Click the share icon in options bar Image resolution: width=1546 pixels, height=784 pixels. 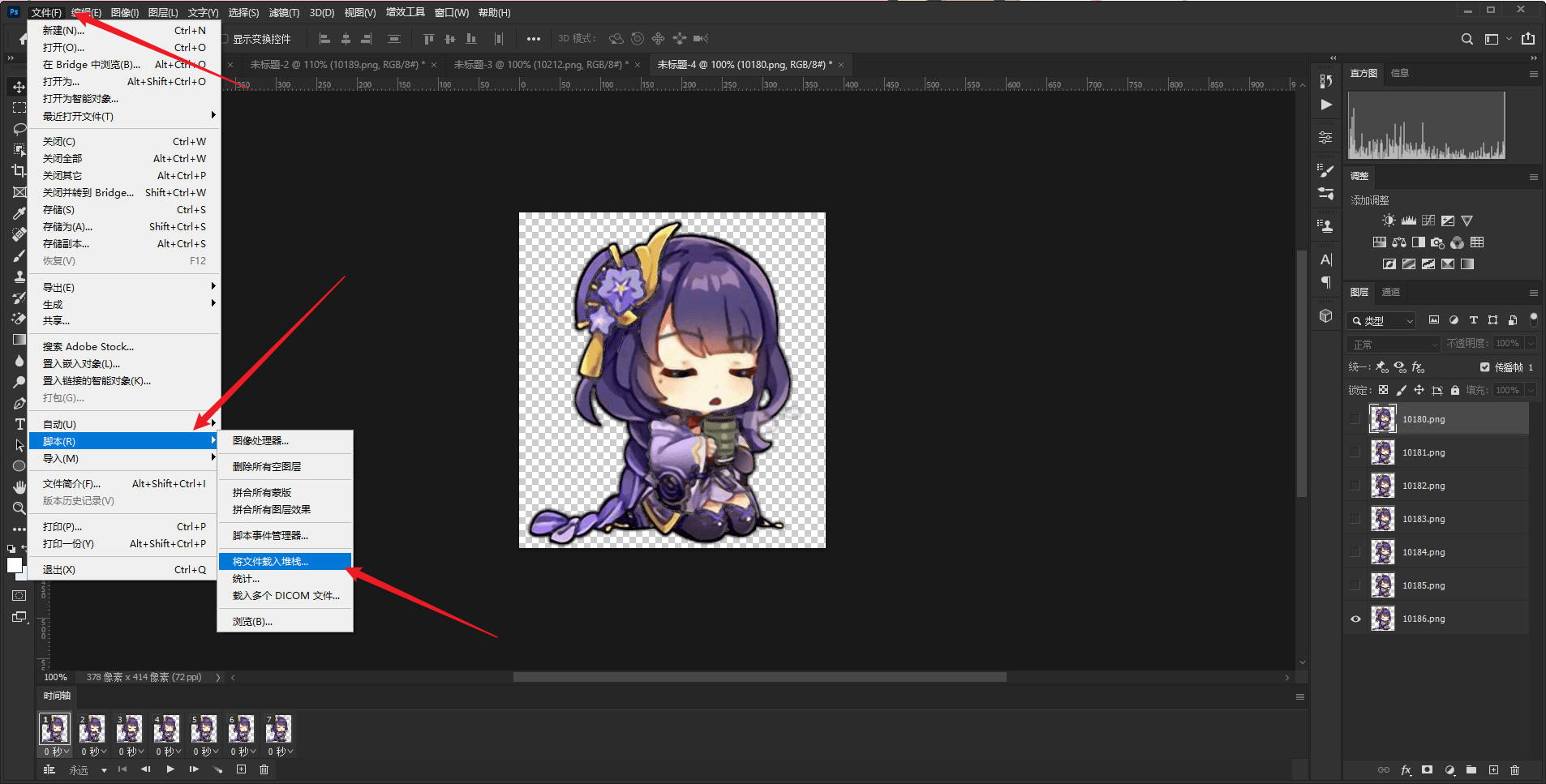[1528, 39]
